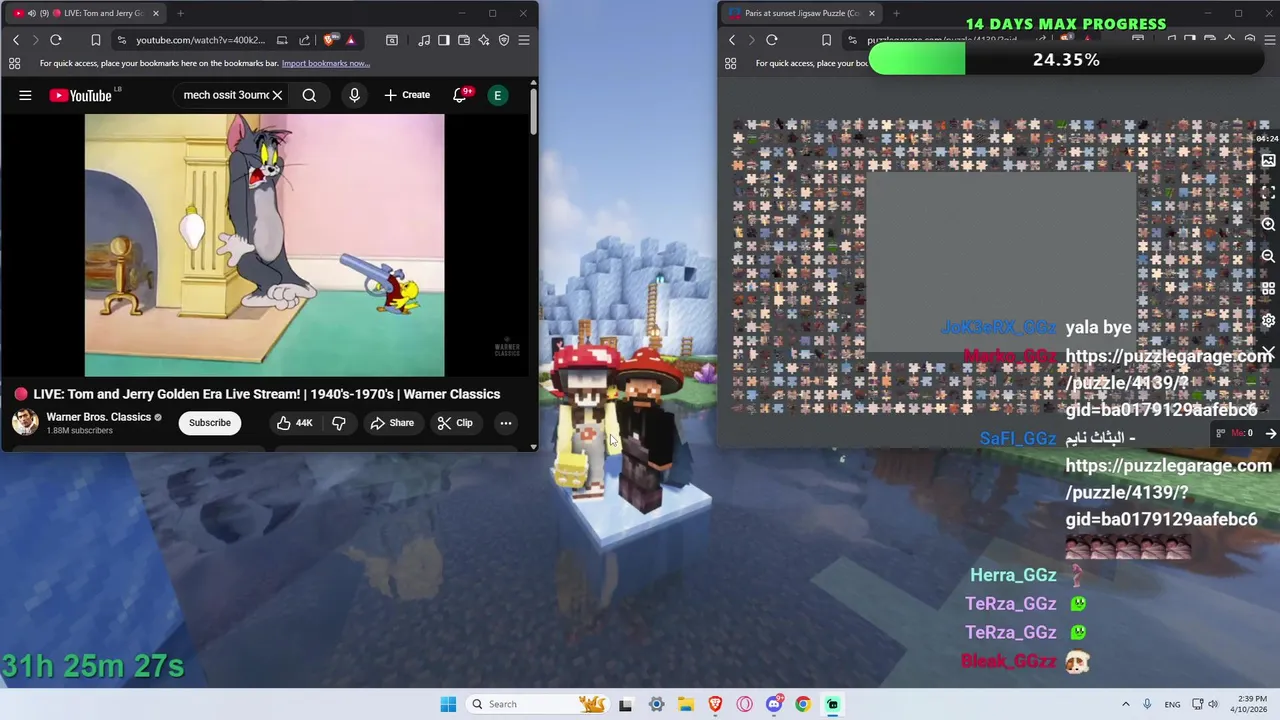The image size is (1280, 720).
Task: Click the YouTube search magnifier button
Action: click(309, 95)
